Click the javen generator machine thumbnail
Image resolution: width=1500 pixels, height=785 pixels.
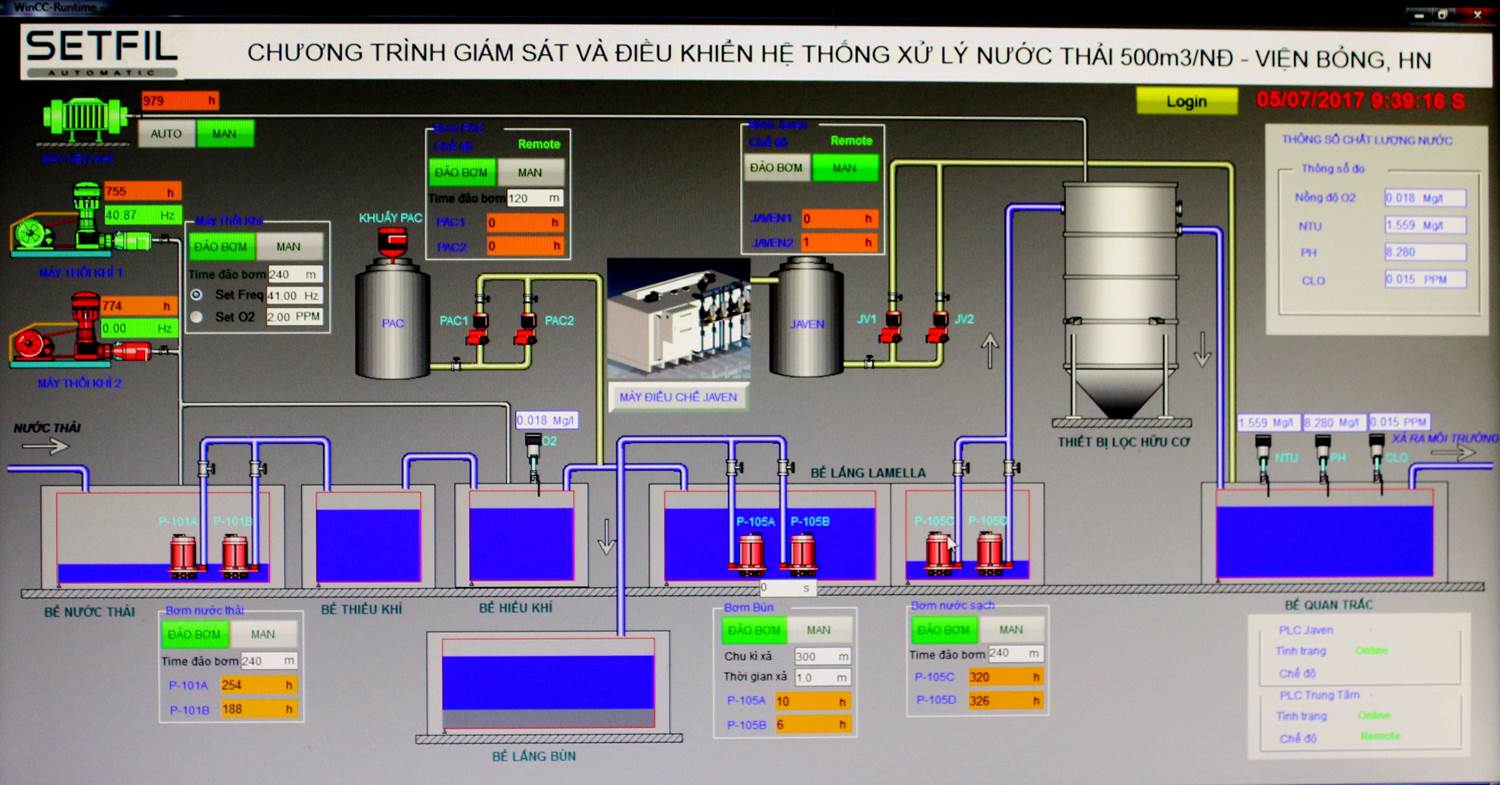[678, 318]
